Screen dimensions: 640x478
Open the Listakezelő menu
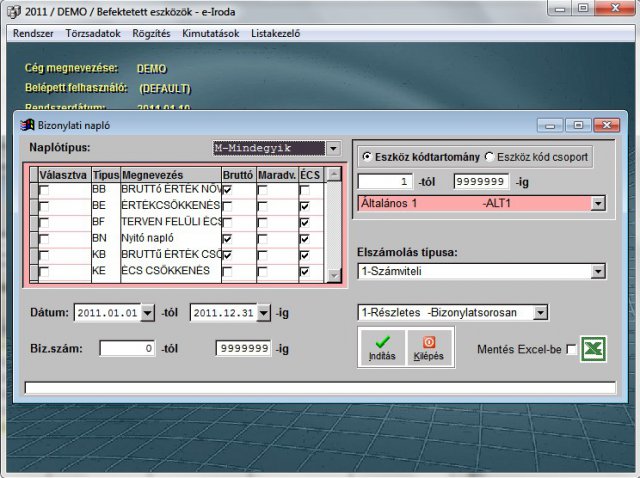pyautogui.click(x=275, y=33)
